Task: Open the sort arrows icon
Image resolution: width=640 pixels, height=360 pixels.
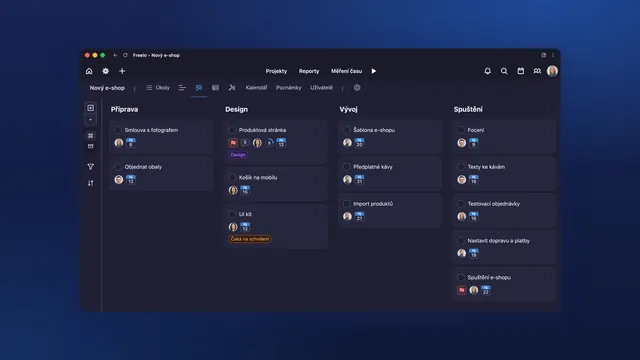Action: pos(91,183)
